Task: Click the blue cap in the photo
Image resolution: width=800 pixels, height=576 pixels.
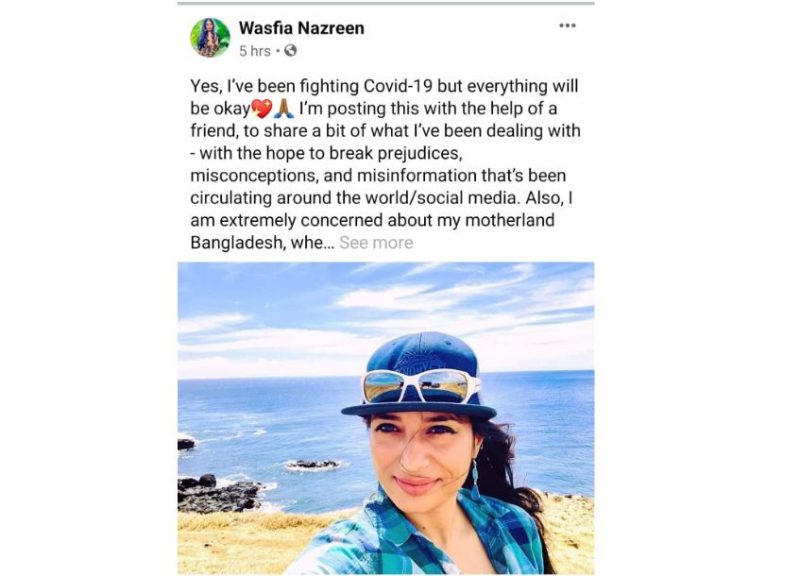Action: pos(419,374)
